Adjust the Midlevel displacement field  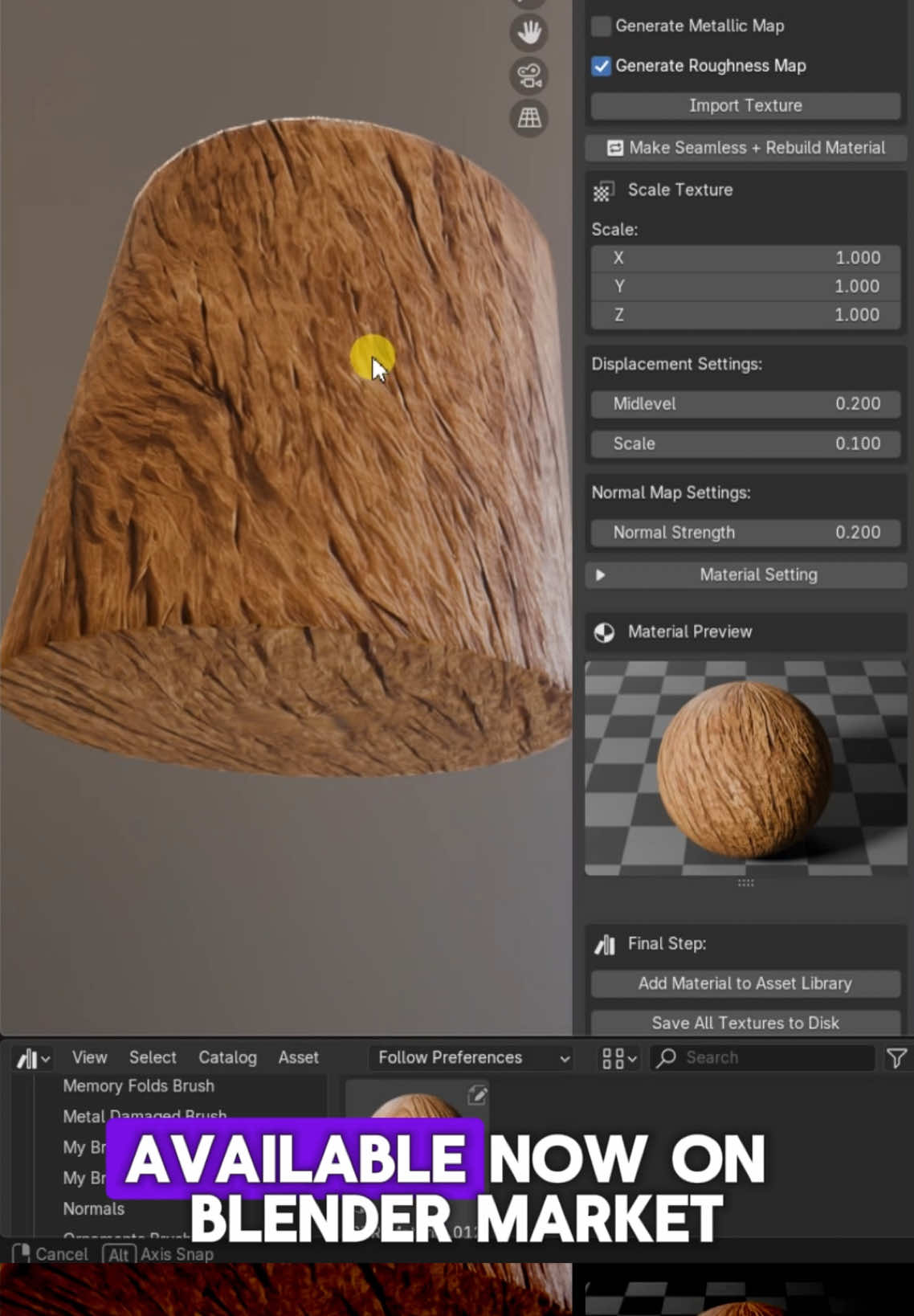click(745, 404)
